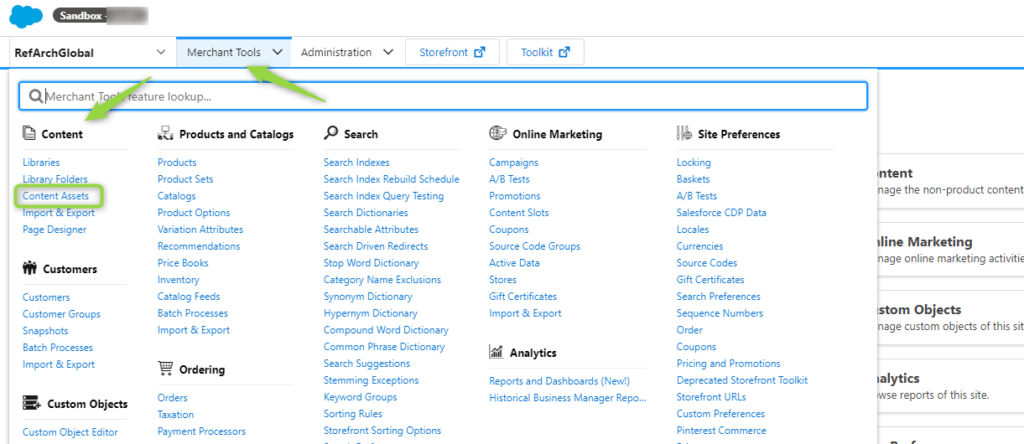Screen dimensions: 1024x444
Task: Click the Ordering shopping cart icon
Action: 165,369
